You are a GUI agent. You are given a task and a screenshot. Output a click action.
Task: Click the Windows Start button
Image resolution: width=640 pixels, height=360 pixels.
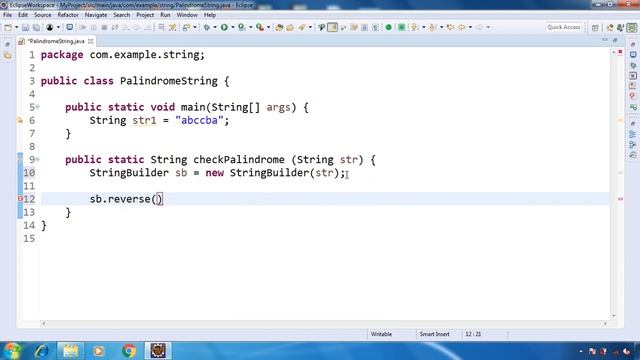pos(12,351)
